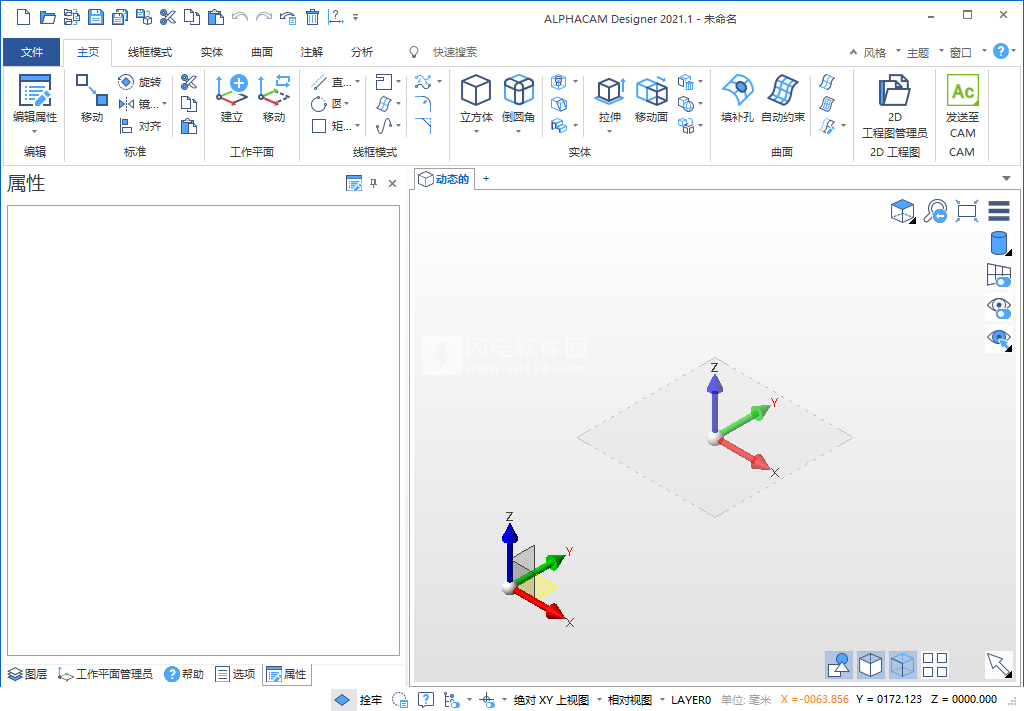
Task: Click the 发送至 CAM button
Action: tap(963, 106)
